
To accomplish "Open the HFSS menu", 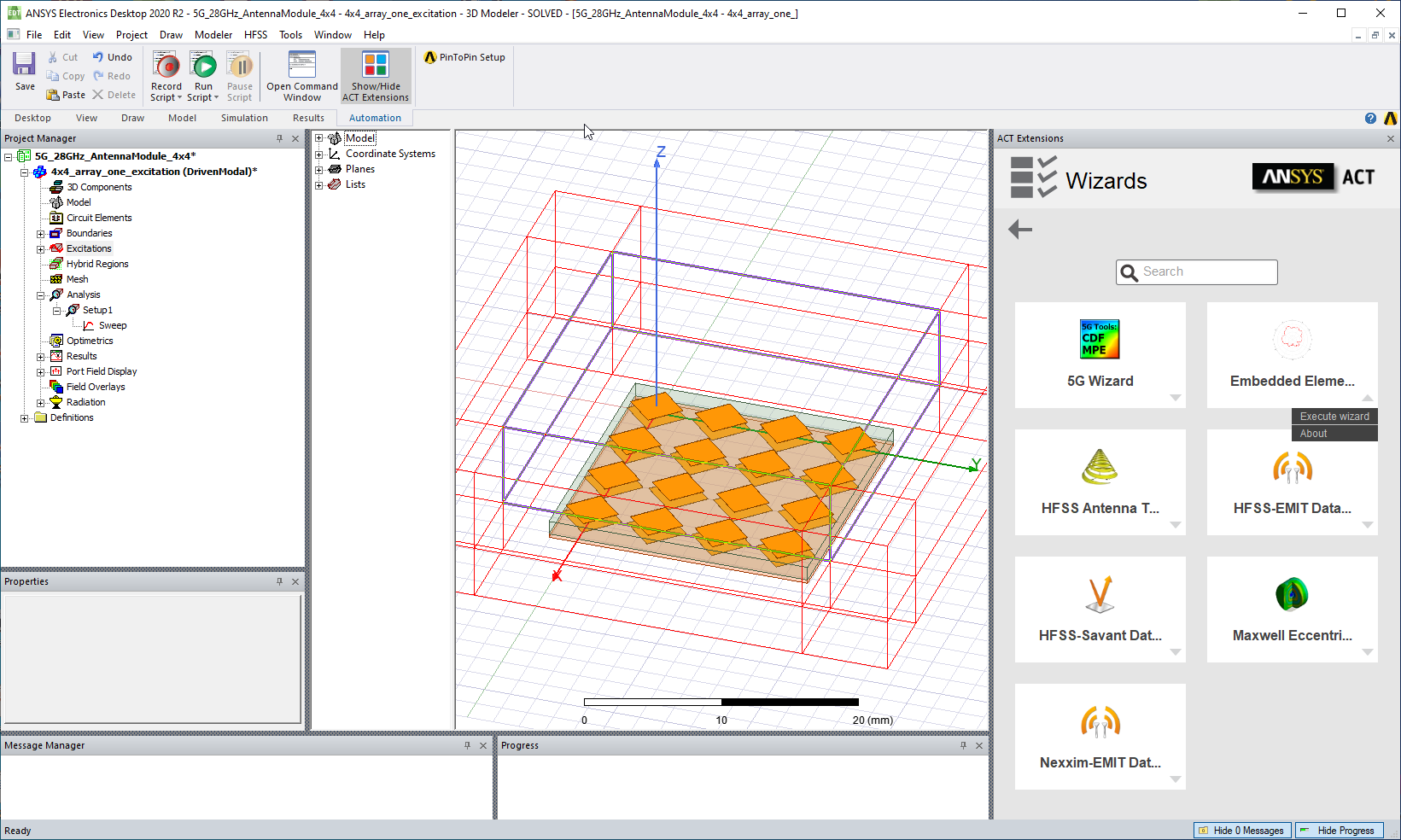I will pos(255,35).
